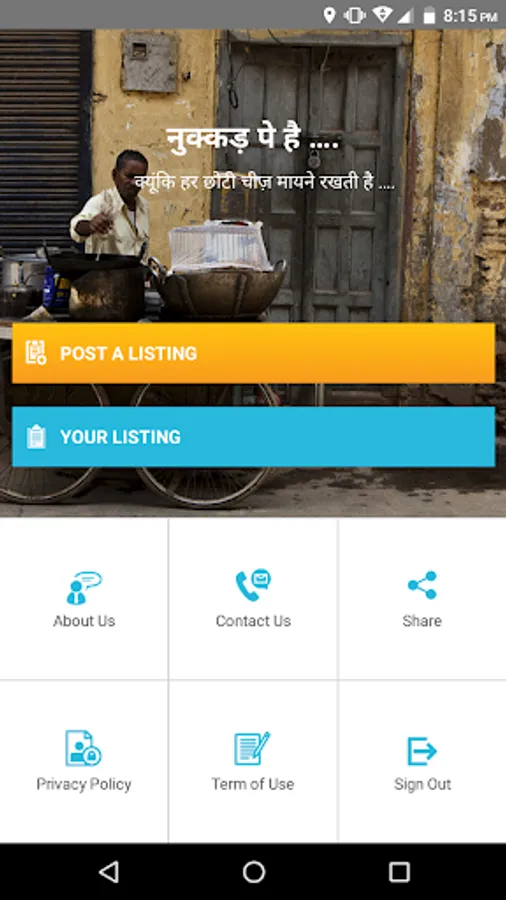Select the About Us label

pyautogui.click(x=84, y=621)
